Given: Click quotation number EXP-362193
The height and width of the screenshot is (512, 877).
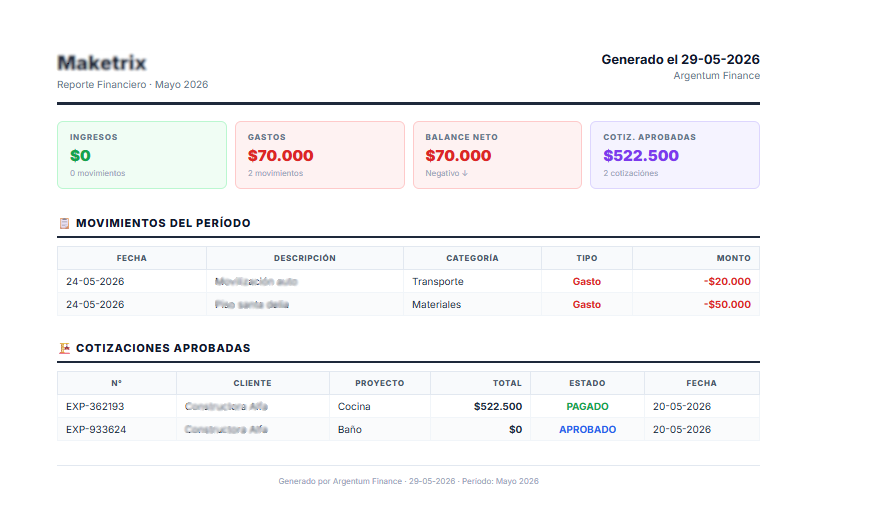Looking at the screenshot, I should coord(95,407).
